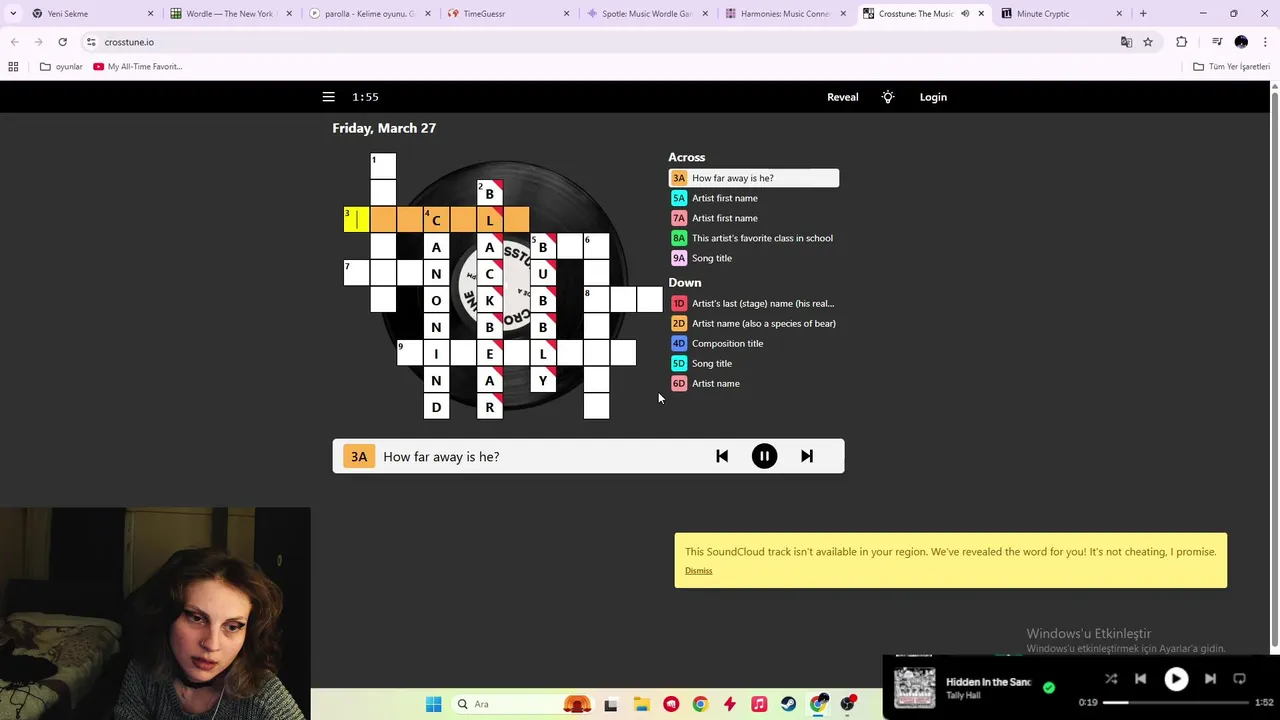Switch to the TimeGuessr tab
This screenshot has width=1280, height=720.
pos(507,14)
